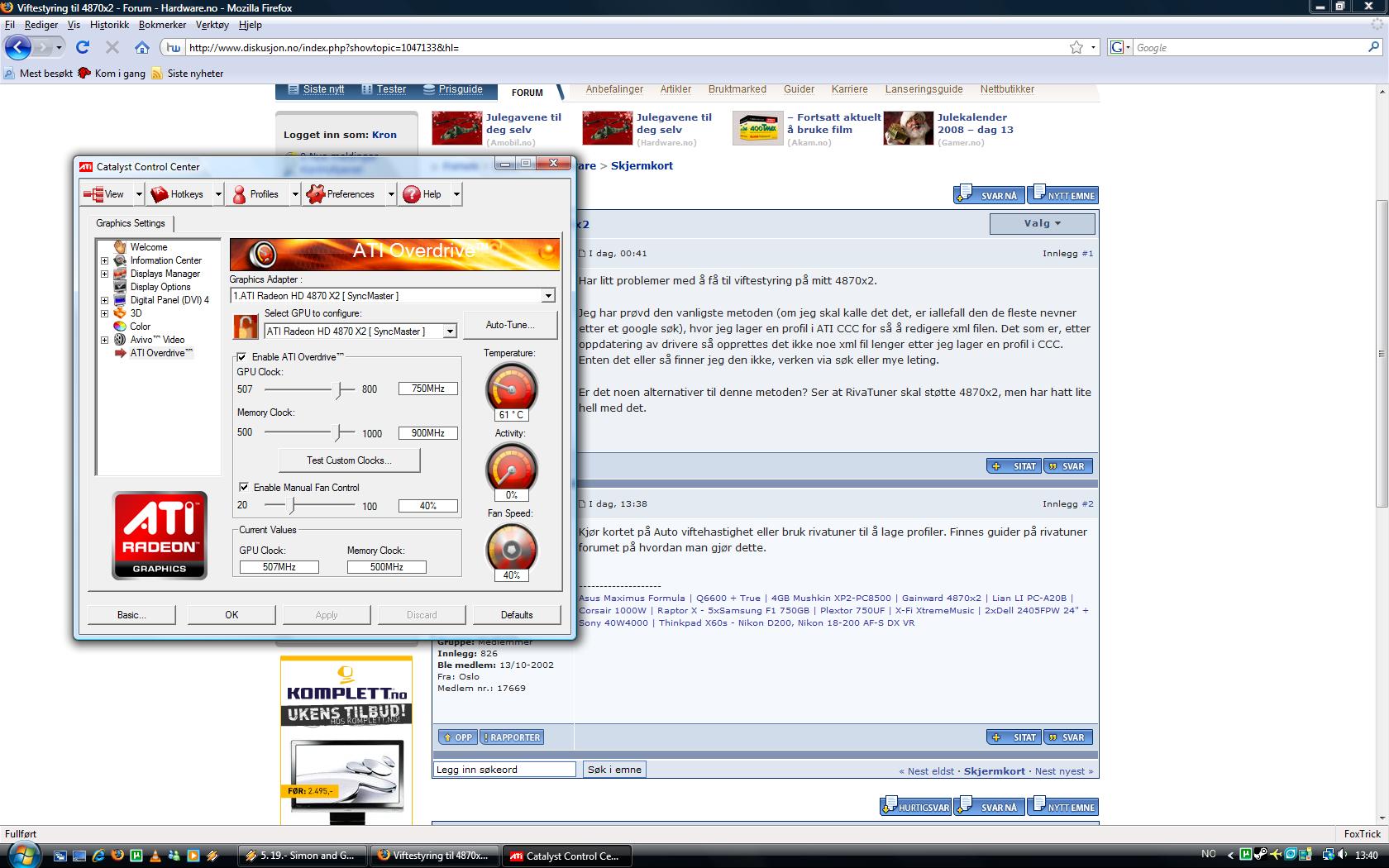The height and width of the screenshot is (868, 1389).
Task: Click the Basic button
Action: tap(131, 614)
